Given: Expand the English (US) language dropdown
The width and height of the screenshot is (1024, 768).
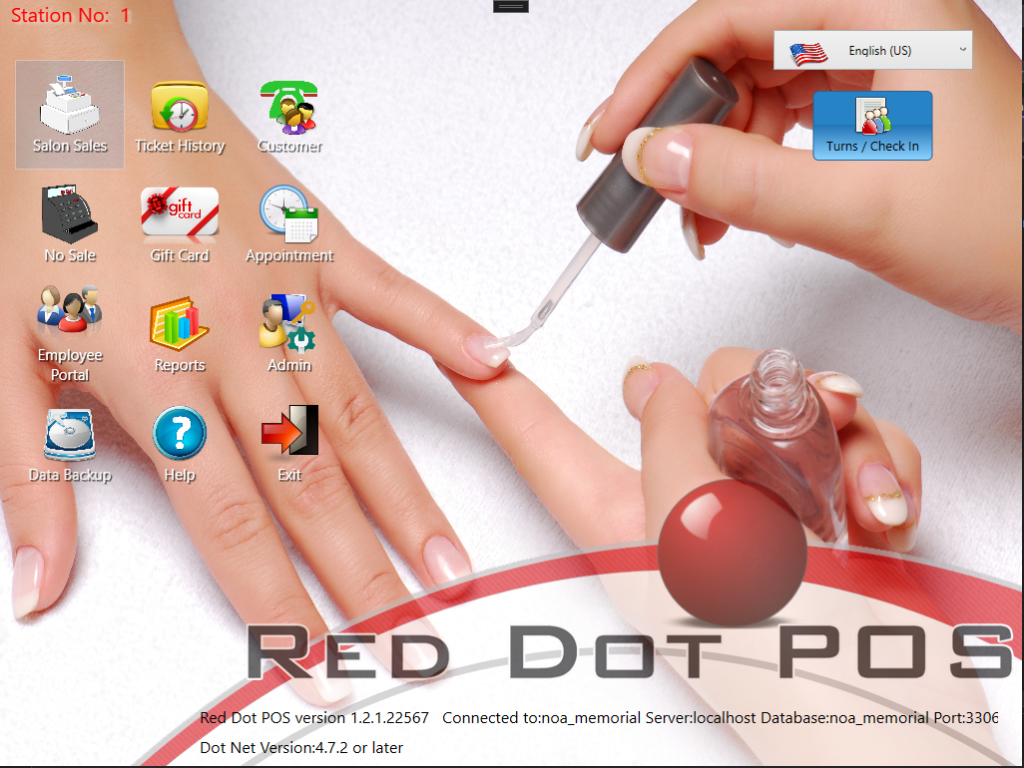Looking at the screenshot, I should [x=873, y=50].
